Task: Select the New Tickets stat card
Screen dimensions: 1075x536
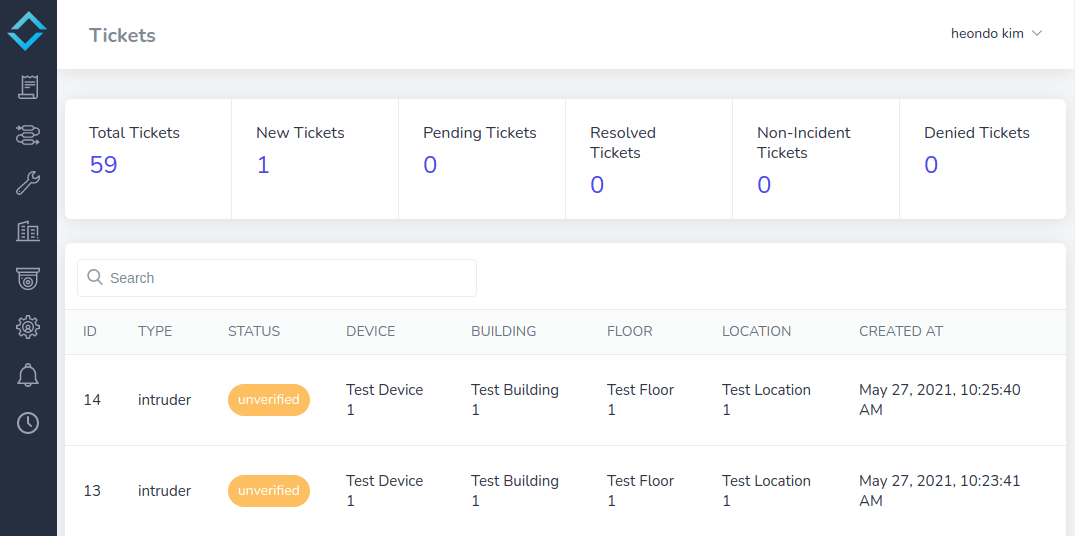Action: 315,159
